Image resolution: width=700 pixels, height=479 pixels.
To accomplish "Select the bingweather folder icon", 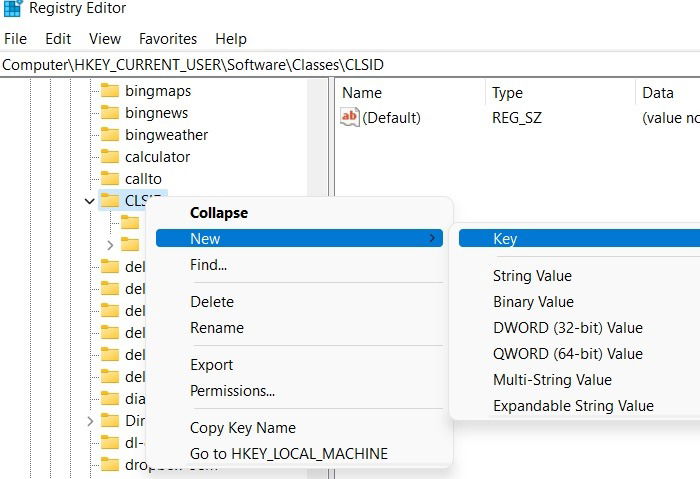I will pos(109,134).
